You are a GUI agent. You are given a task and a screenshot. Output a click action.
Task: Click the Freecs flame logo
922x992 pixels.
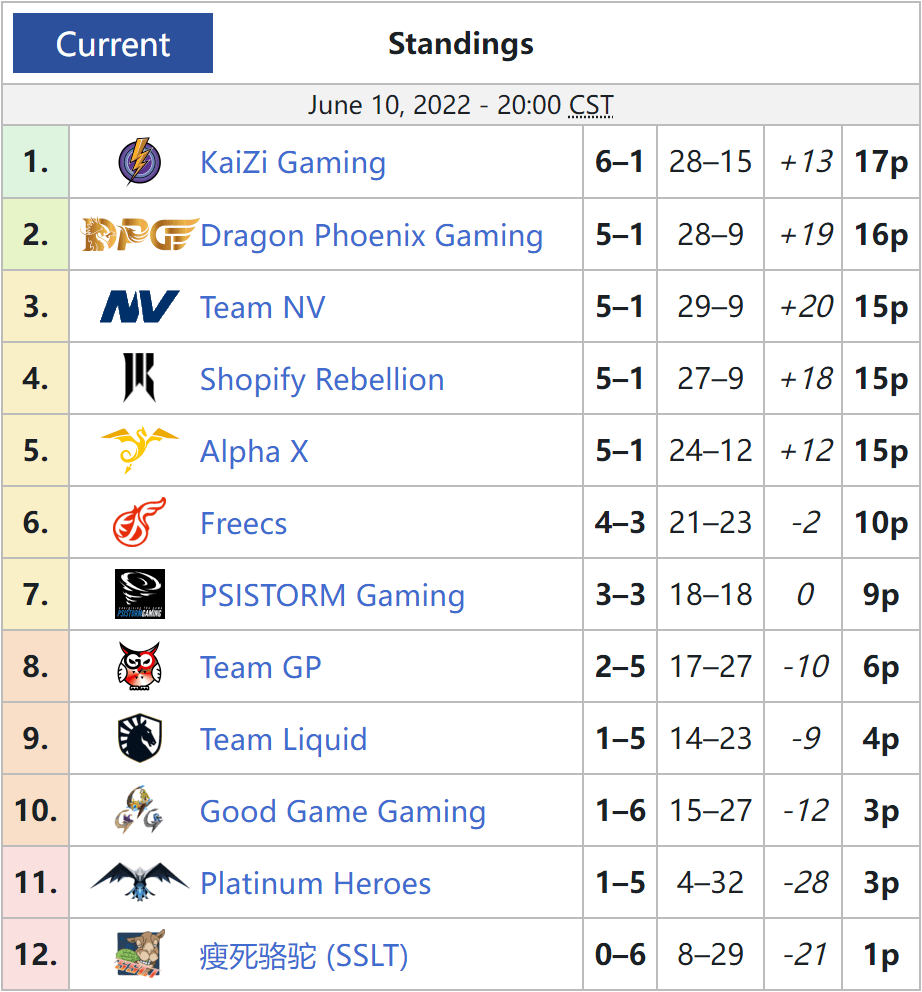pos(140,522)
